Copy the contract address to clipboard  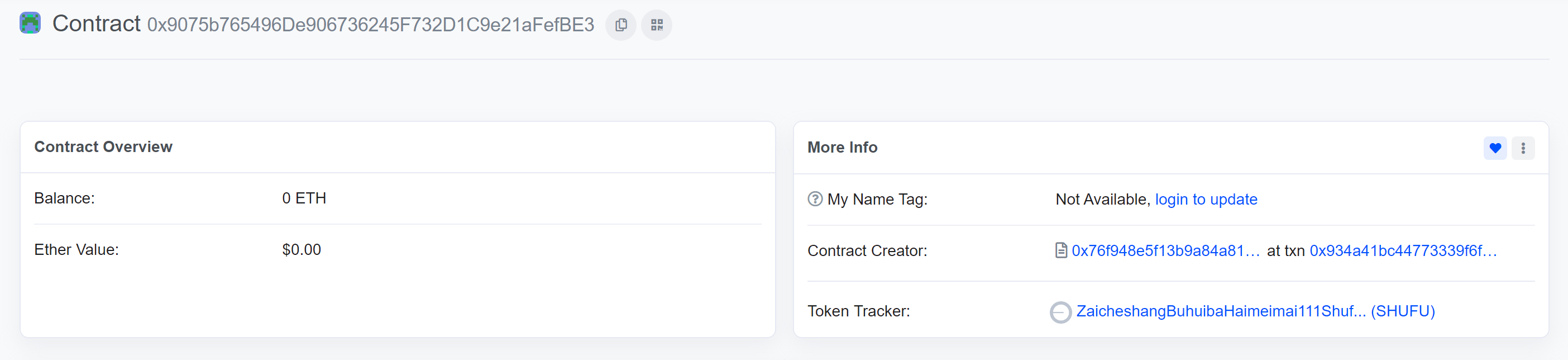(620, 25)
